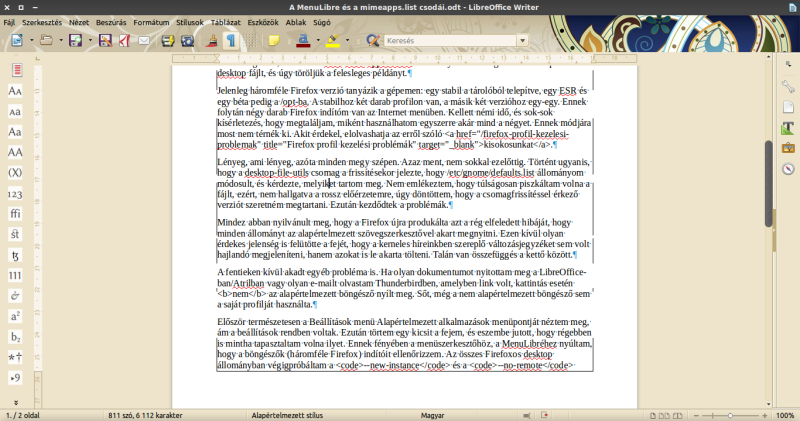Open the Szerkesztés menu

(42, 22)
